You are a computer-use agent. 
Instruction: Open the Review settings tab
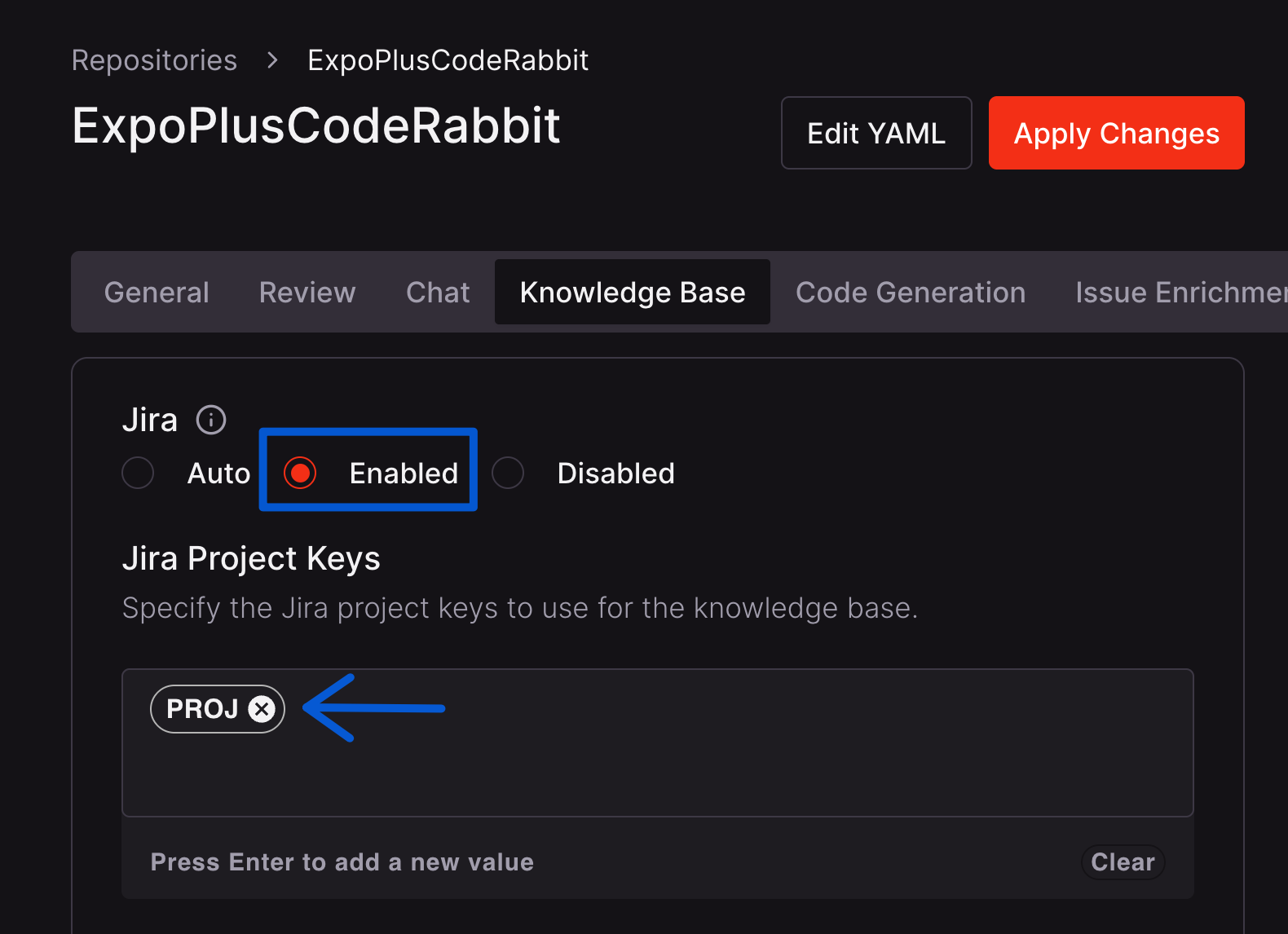(x=307, y=292)
